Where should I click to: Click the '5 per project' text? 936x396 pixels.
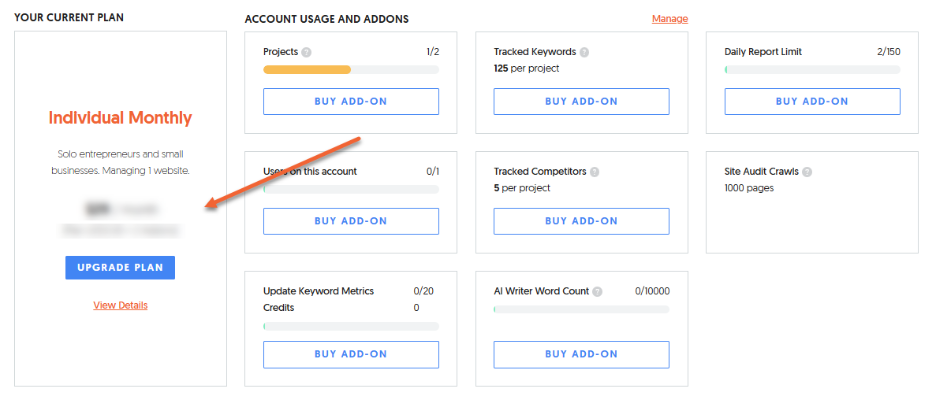point(522,188)
